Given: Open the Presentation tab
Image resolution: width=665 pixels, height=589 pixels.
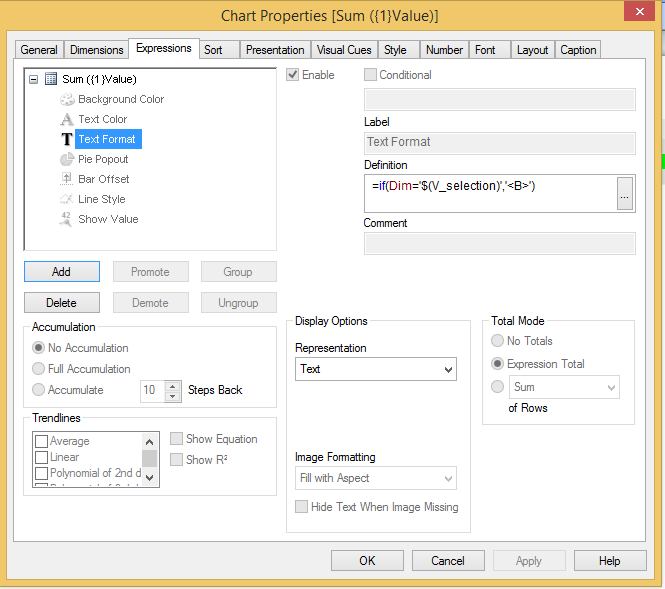Looking at the screenshot, I should [275, 50].
